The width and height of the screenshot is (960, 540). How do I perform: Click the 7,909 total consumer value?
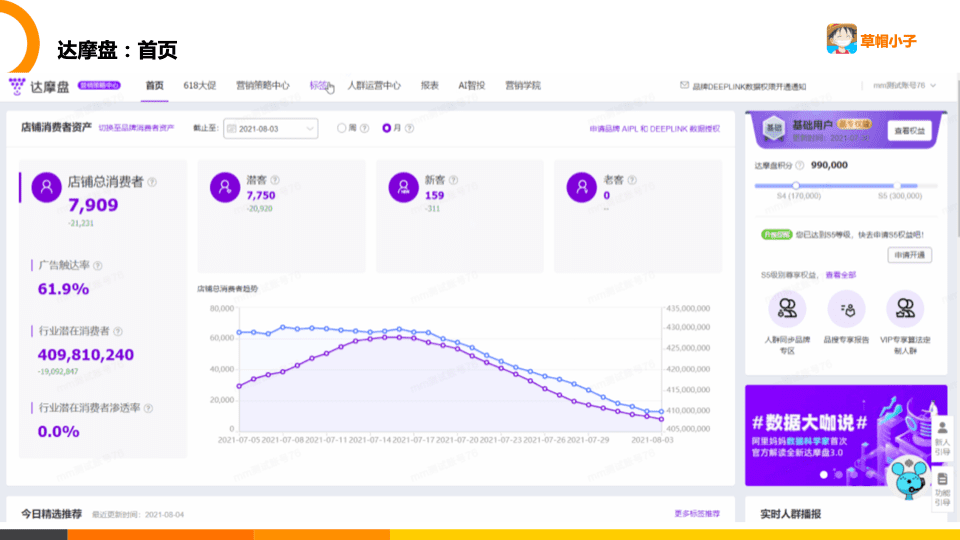(x=93, y=205)
